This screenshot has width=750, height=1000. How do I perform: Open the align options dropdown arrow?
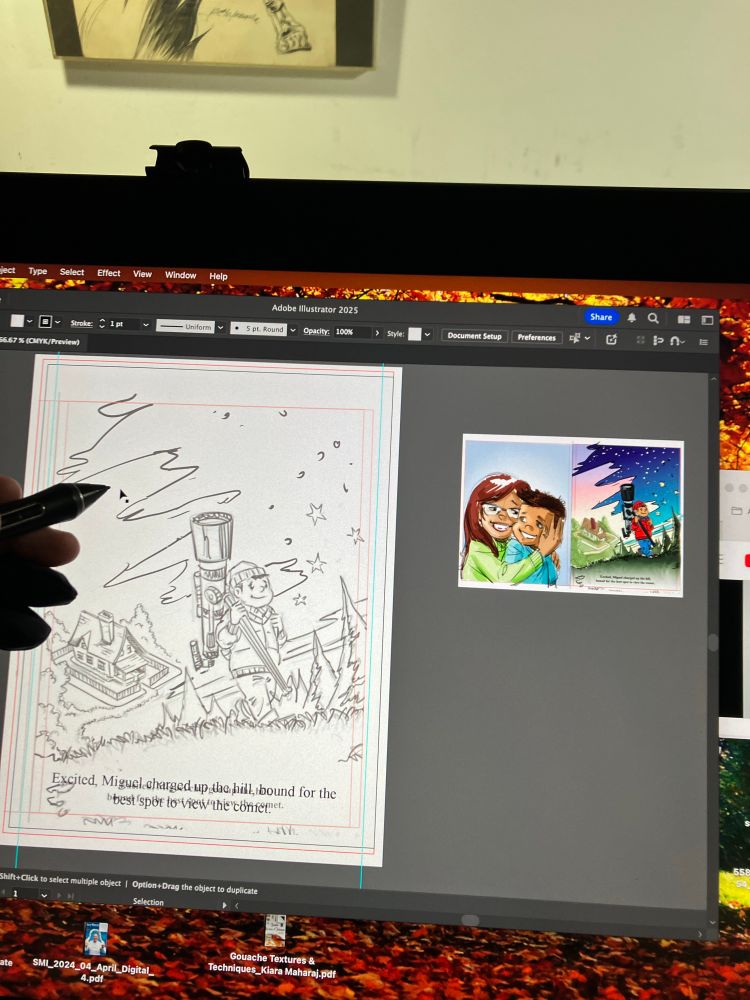pyautogui.click(x=587, y=339)
